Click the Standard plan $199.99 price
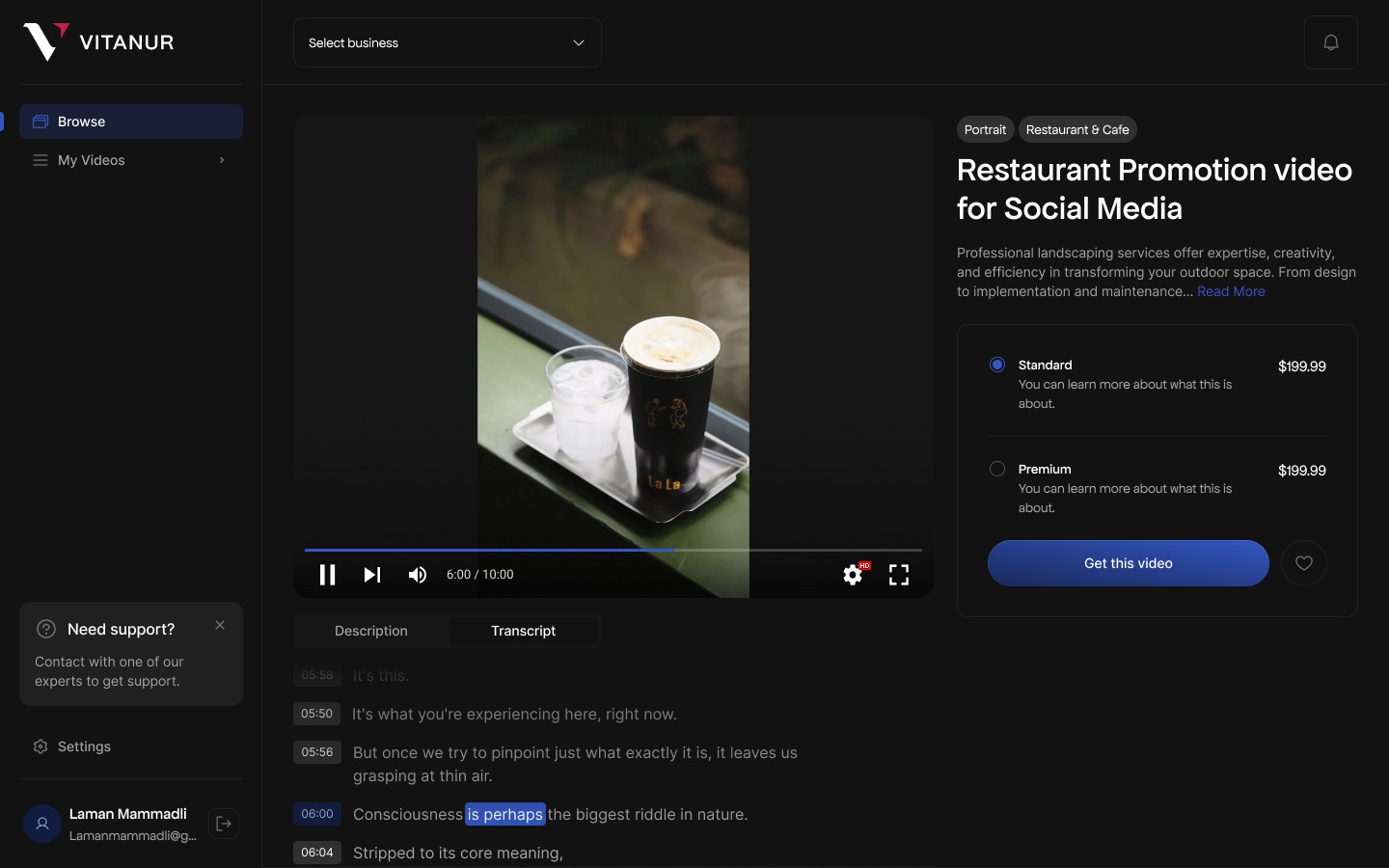The image size is (1389, 868). click(x=1302, y=366)
